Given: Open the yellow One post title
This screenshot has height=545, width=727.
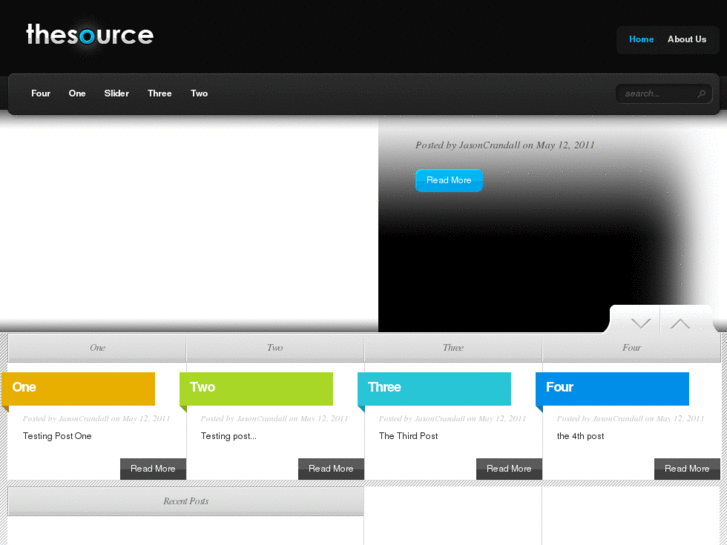Looking at the screenshot, I should tap(24, 387).
